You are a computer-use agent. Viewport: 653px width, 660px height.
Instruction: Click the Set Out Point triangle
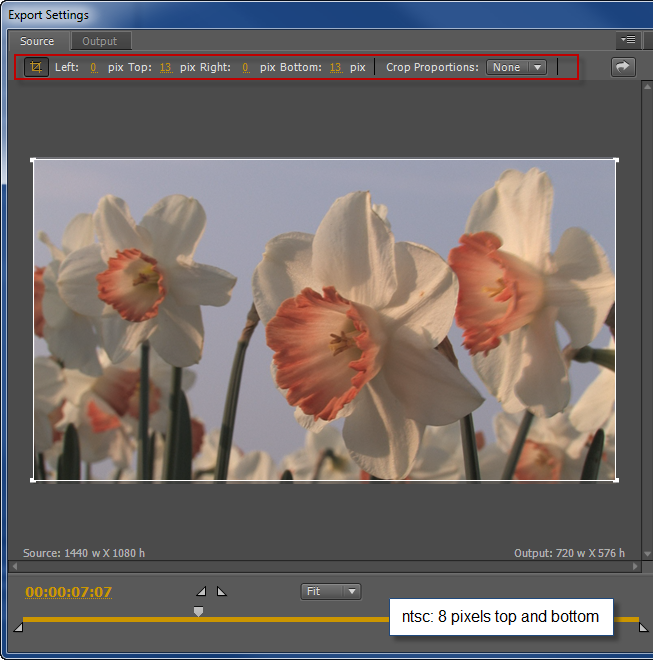click(x=222, y=591)
